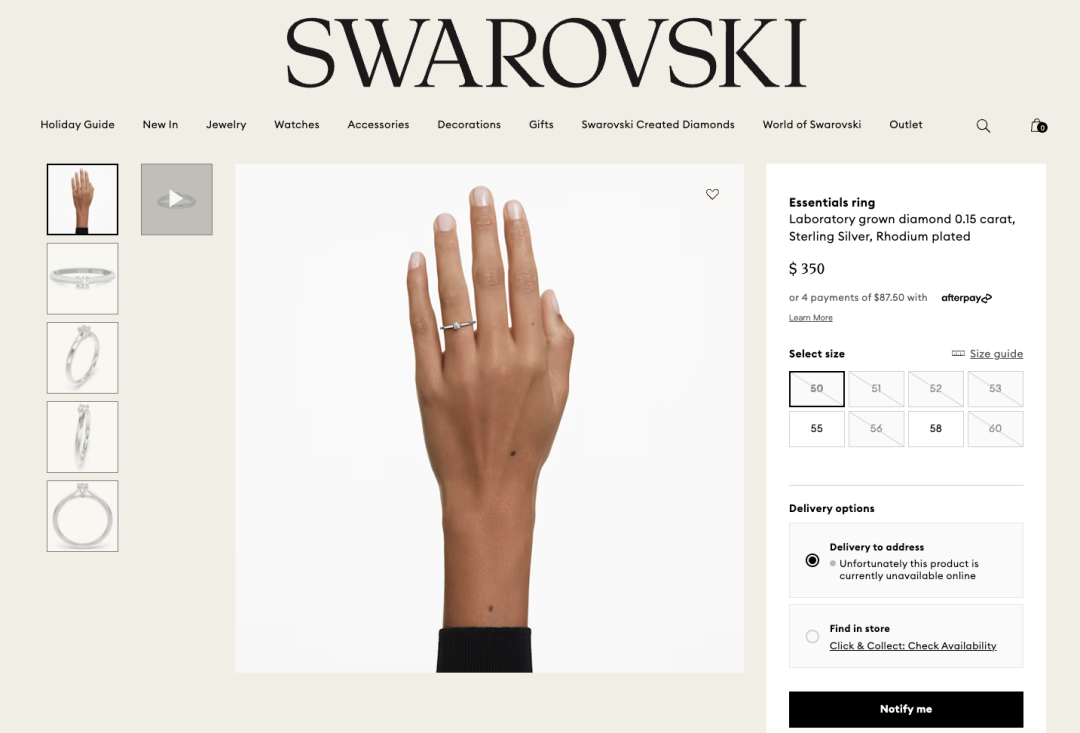Click the Swarovski logo
The height and width of the screenshot is (733, 1080).
(x=546, y=53)
